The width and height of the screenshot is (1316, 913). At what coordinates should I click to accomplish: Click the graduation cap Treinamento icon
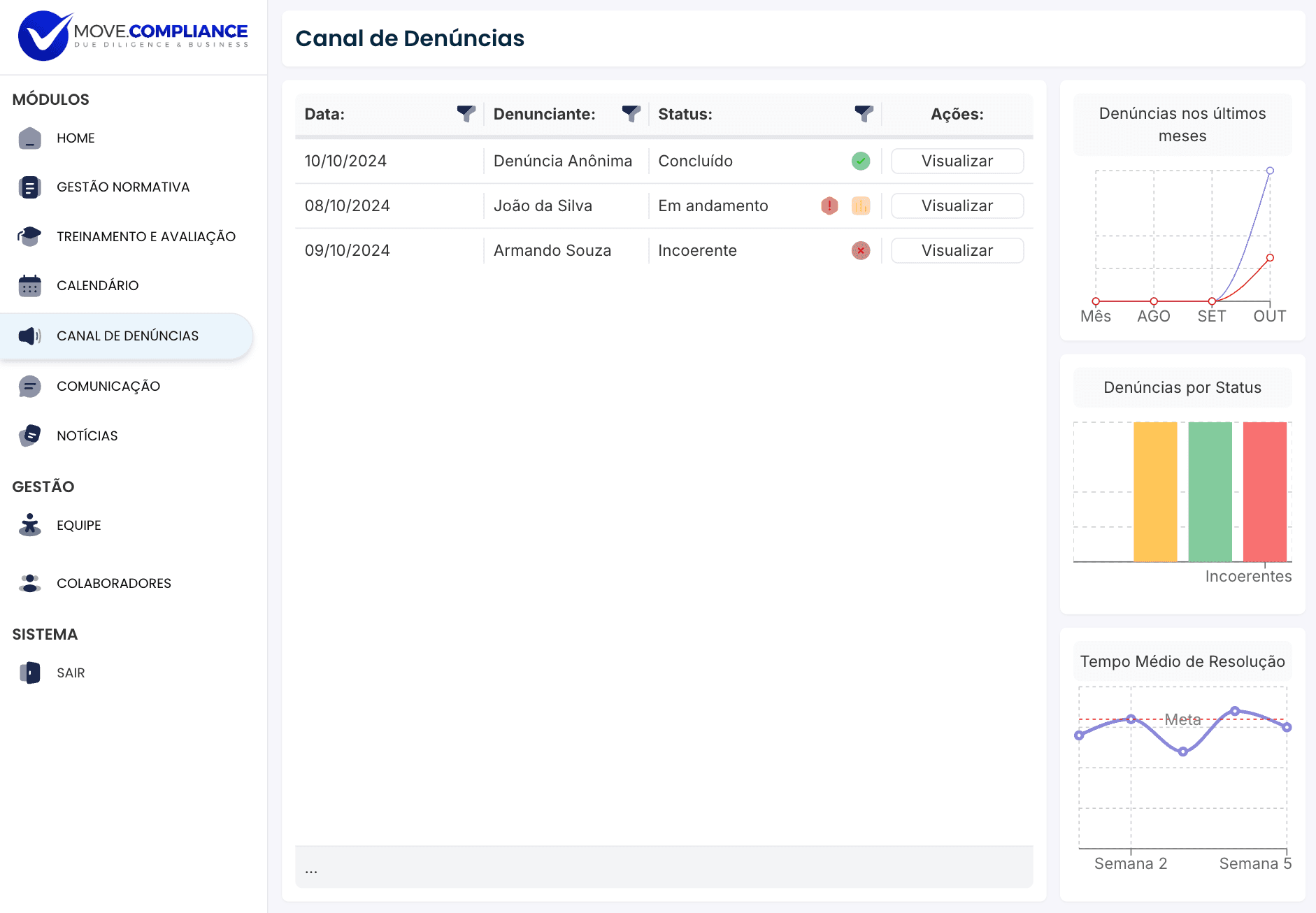pyautogui.click(x=29, y=236)
